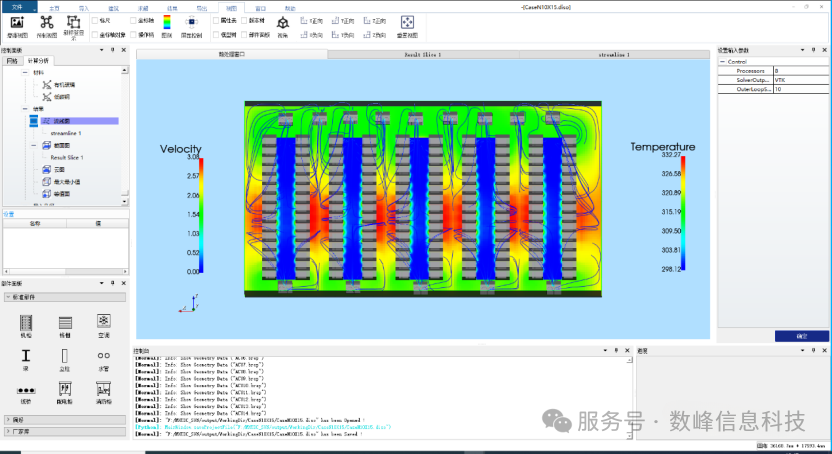Set view to X positive direction
The width and height of the screenshot is (832, 454).
(x=311, y=21)
